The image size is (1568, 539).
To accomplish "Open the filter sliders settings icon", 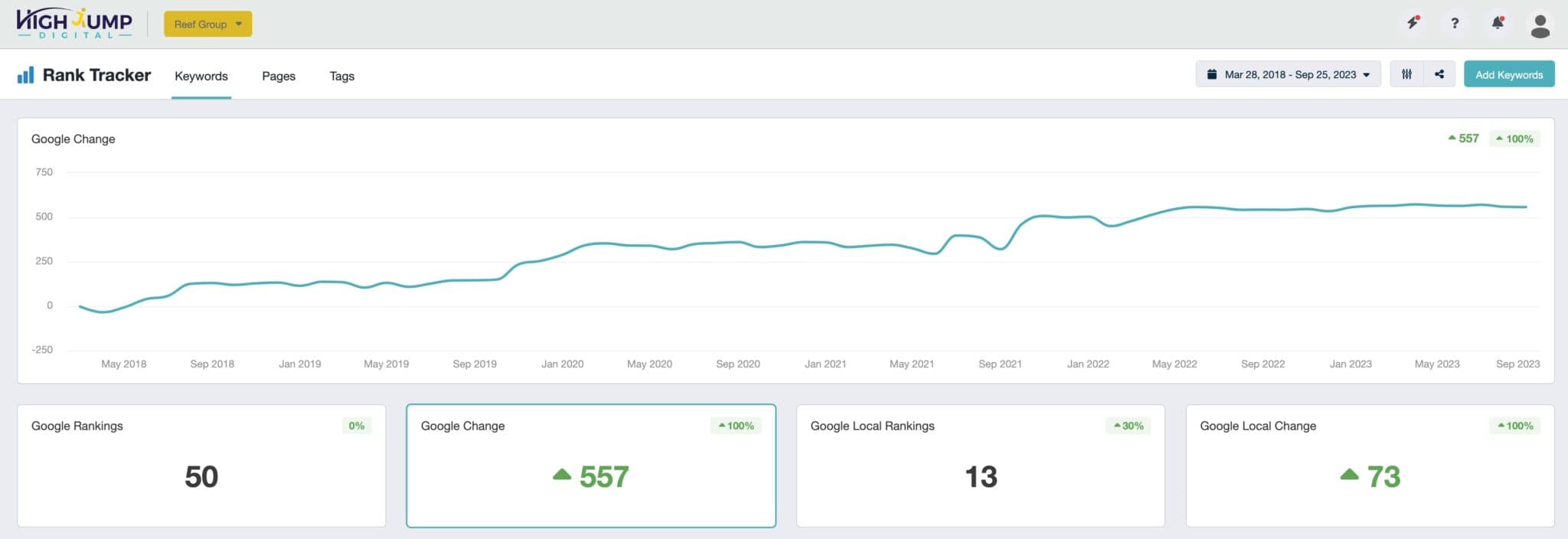I will coord(1406,74).
